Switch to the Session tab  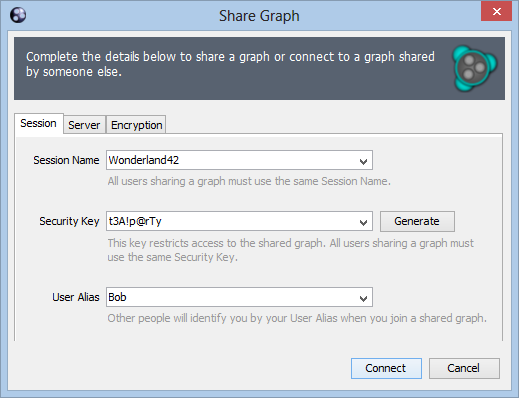pos(39,123)
